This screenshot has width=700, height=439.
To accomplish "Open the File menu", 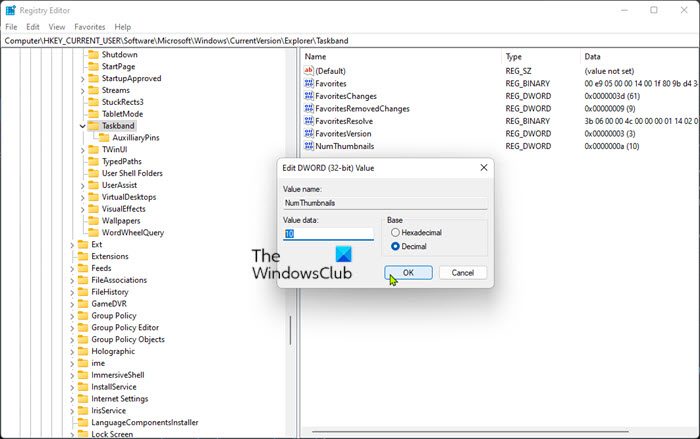I will pos(11,27).
